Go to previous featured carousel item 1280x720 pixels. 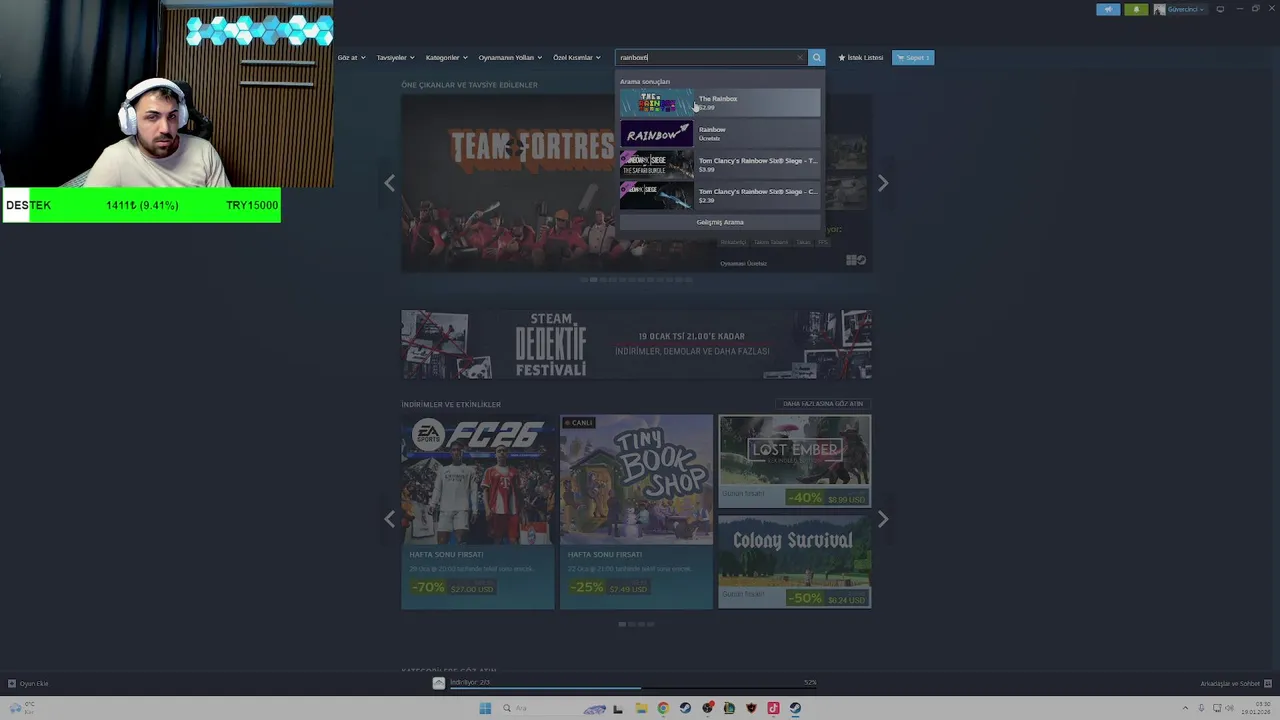click(390, 183)
